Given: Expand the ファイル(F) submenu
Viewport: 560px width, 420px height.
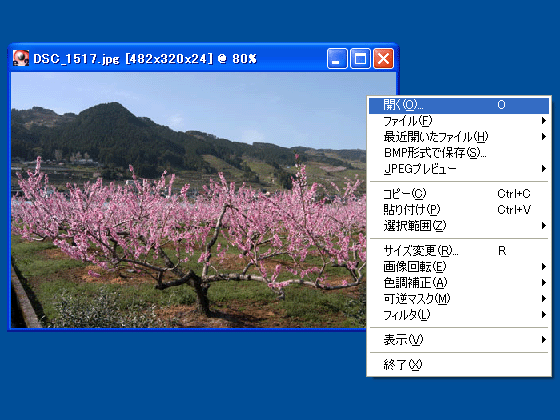Looking at the screenshot, I should click(459, 121).
